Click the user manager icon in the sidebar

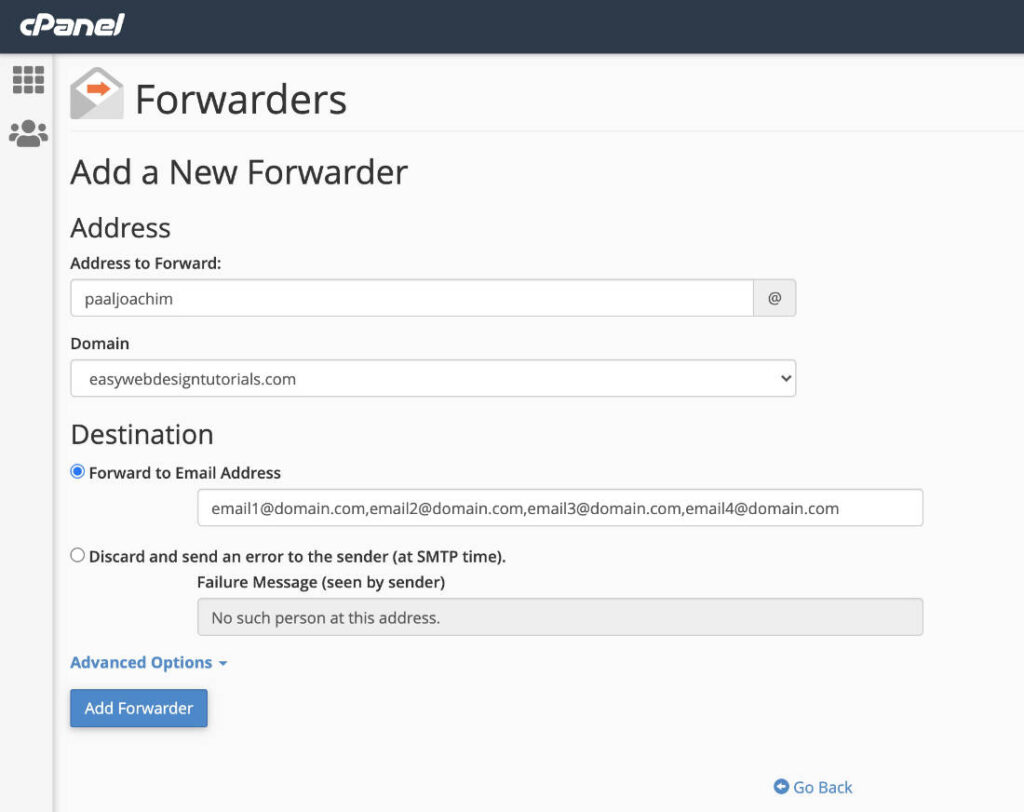(x=28, y=133)
